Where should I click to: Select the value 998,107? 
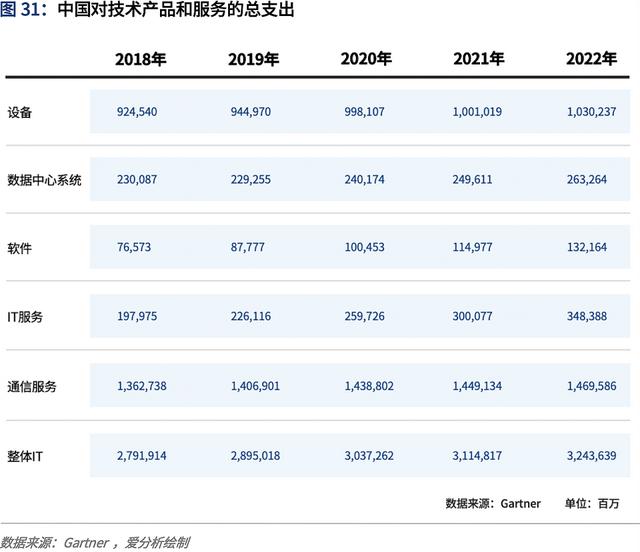364,111
